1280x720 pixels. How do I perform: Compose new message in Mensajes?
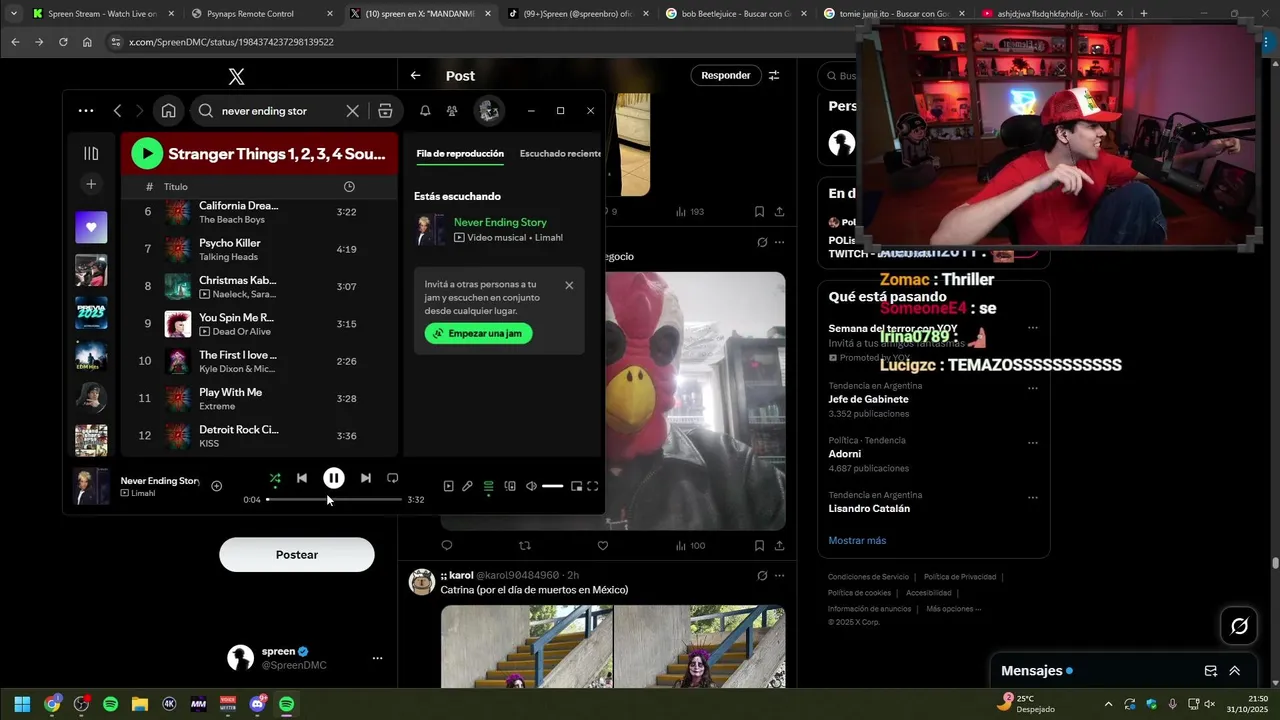coord(1211,671)
